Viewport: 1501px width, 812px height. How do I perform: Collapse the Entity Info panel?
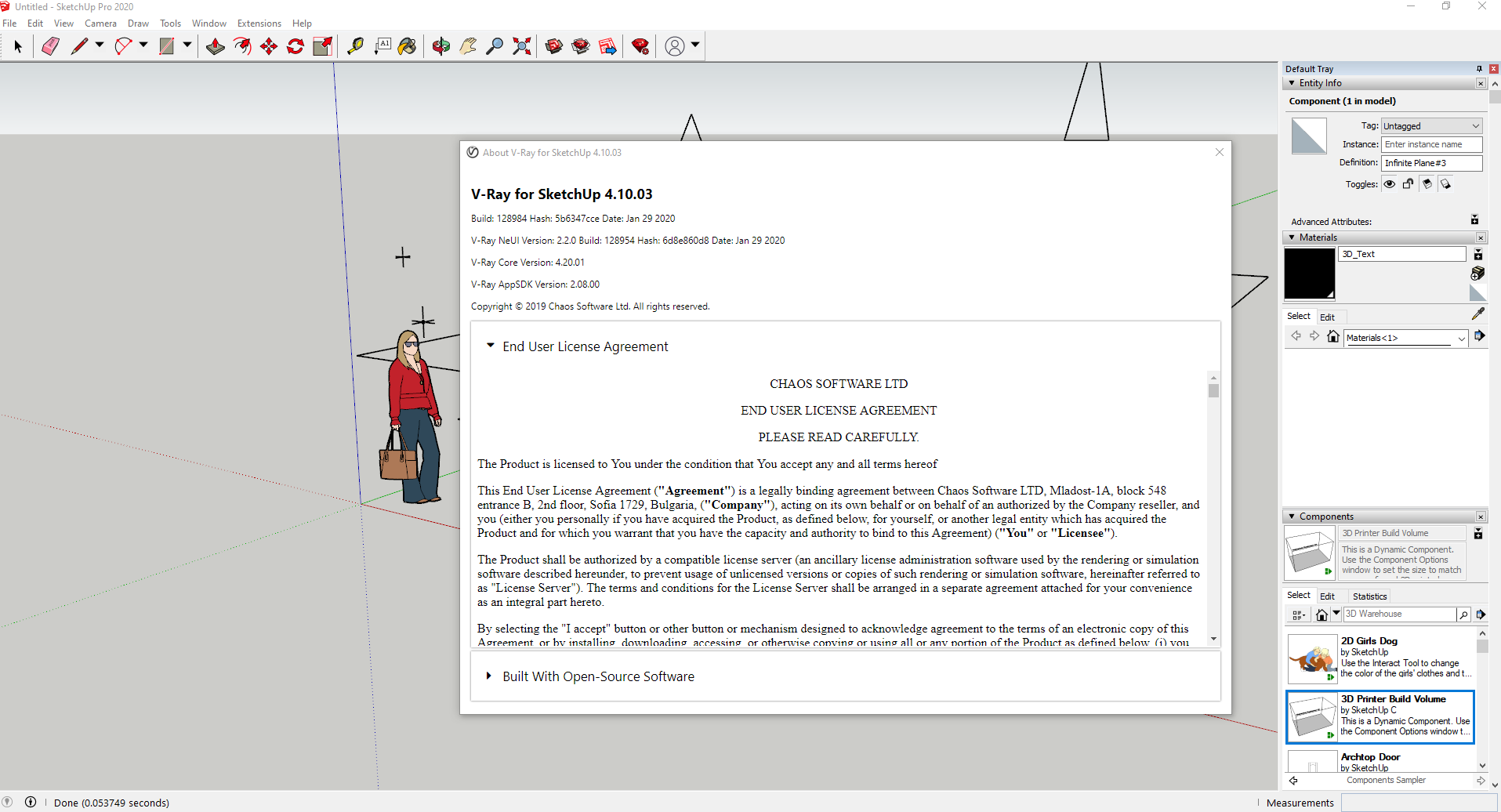point(1292,83)
